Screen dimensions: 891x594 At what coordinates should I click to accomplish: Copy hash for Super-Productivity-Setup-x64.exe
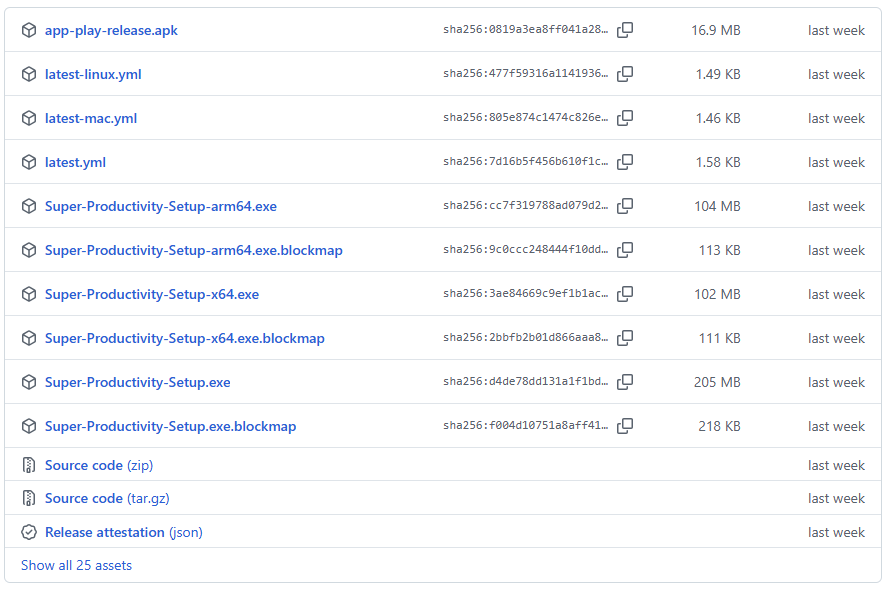coord(625,294)
